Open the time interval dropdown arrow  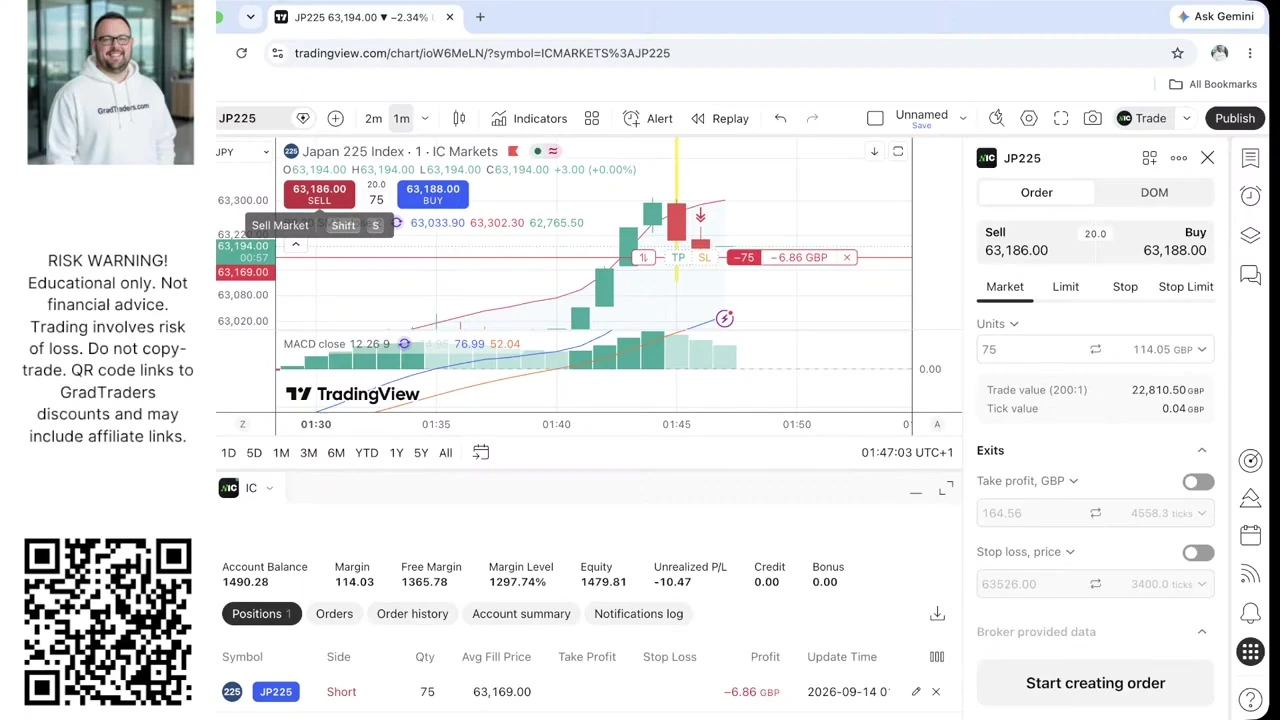click(x=425, y=118)
